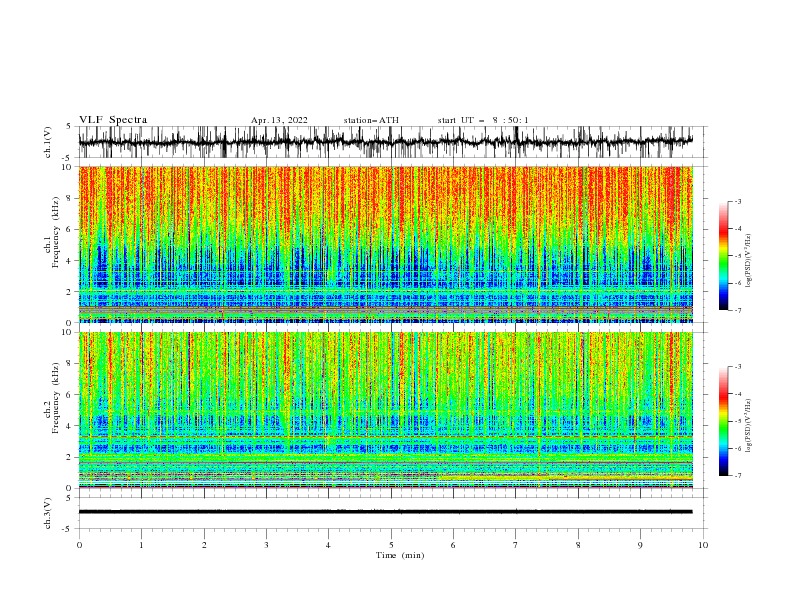Click the time axis tick label "8"
The height and width of the screenshot is (612, 792).
(578, 545)
